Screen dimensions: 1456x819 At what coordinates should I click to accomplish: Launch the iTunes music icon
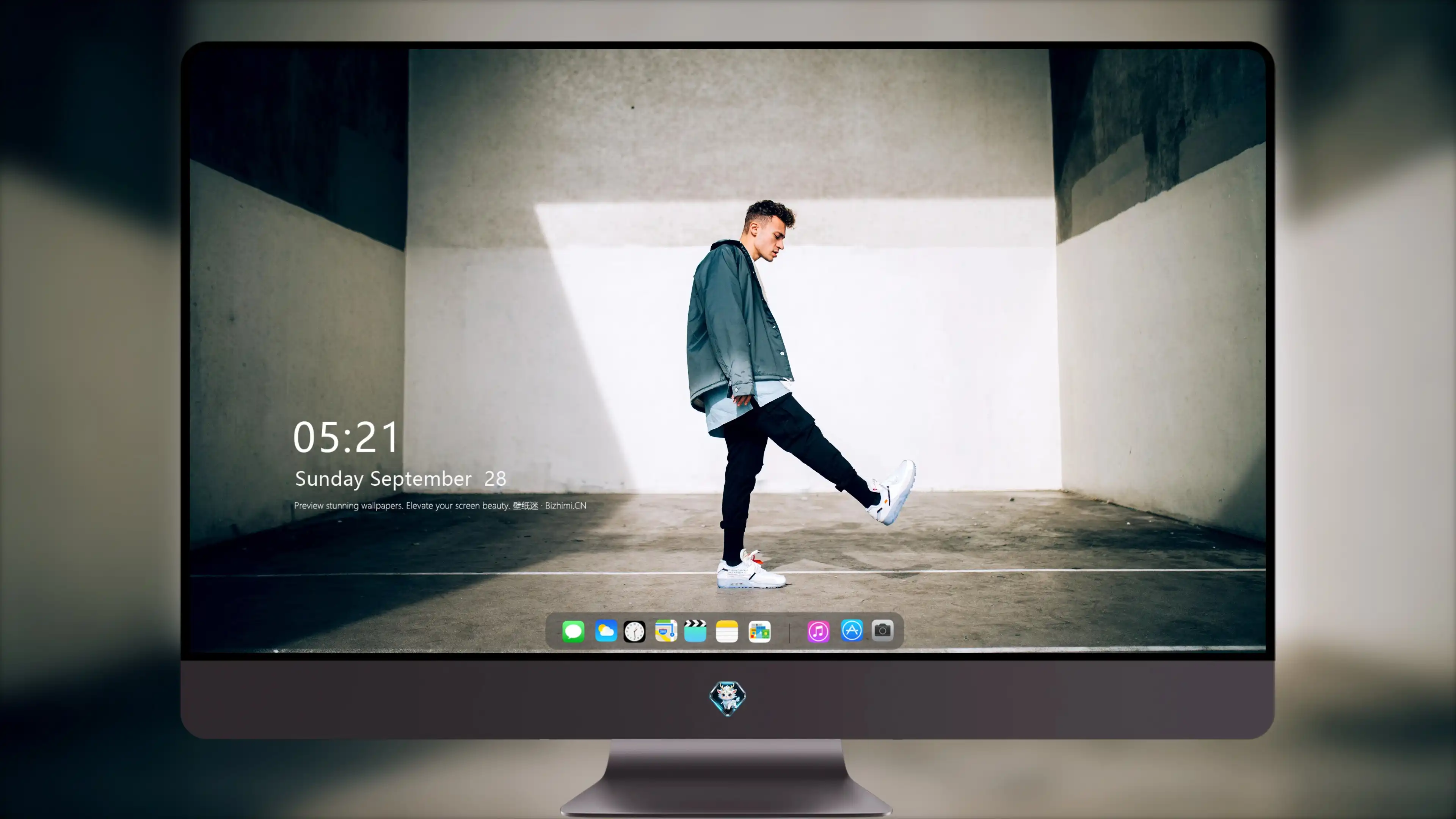tap(819, 631)
